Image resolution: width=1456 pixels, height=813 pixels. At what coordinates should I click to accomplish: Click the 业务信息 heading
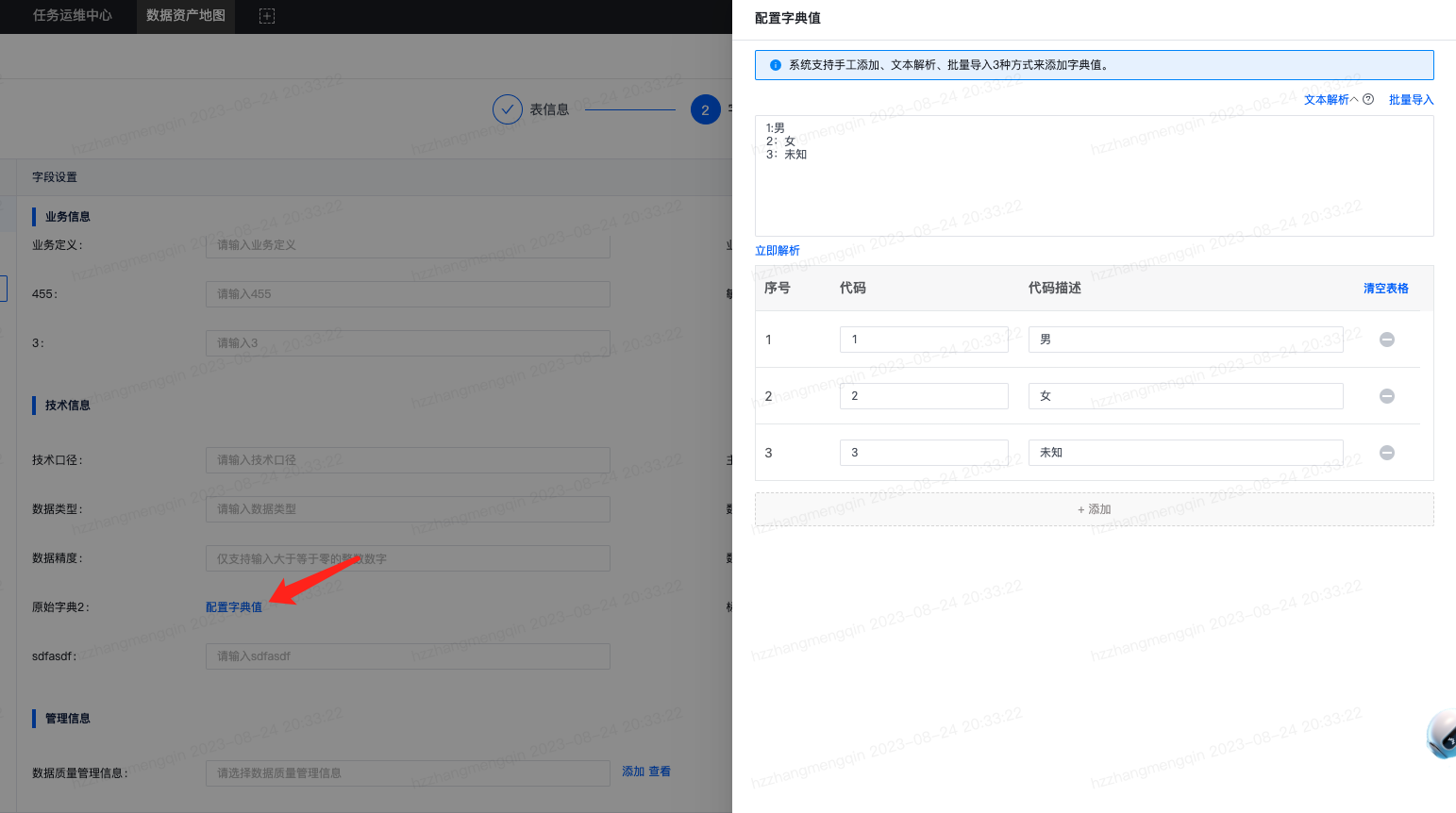[x=68, y=217]
